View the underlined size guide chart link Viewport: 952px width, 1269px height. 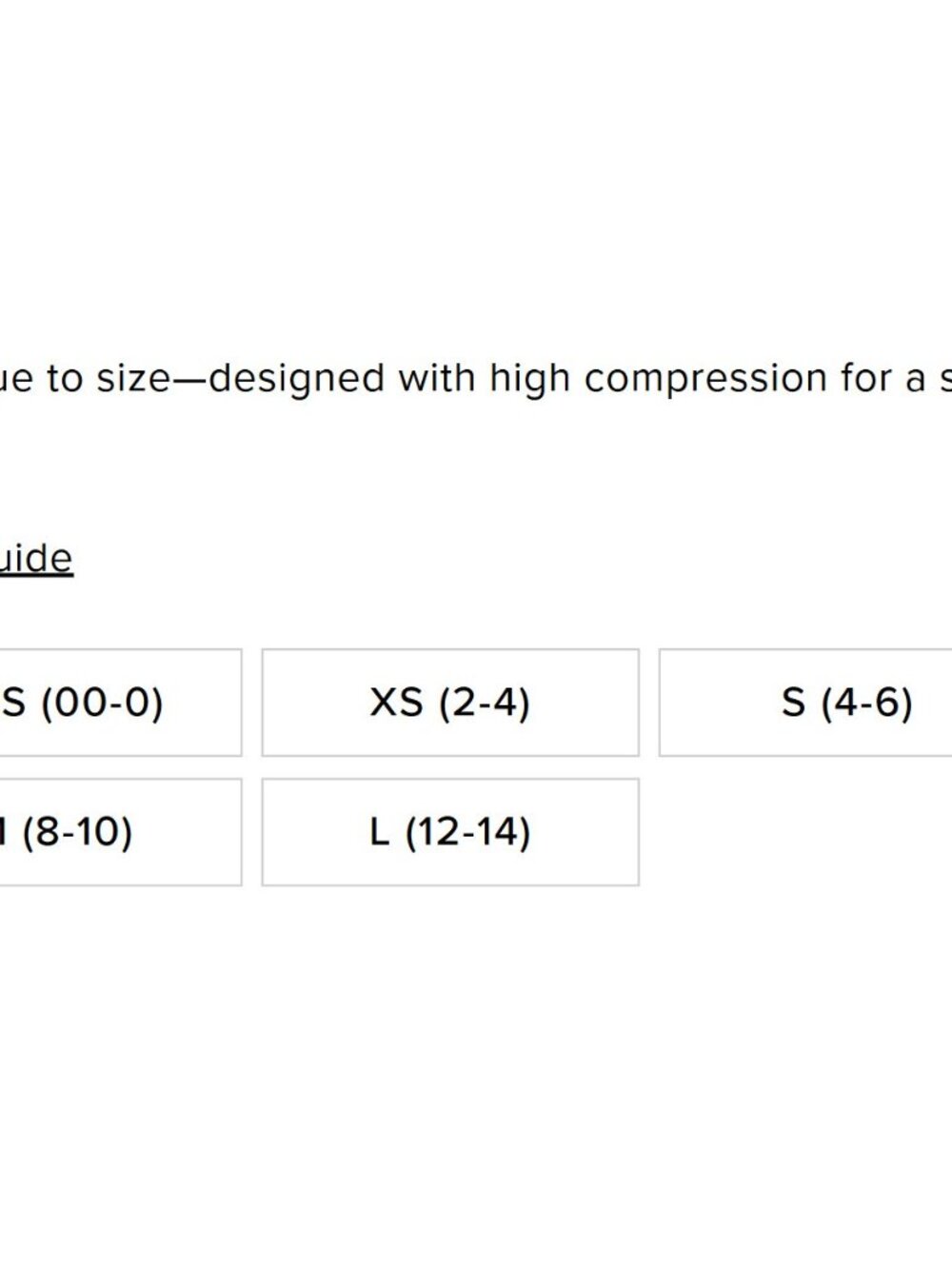click(x=36, y=559)
